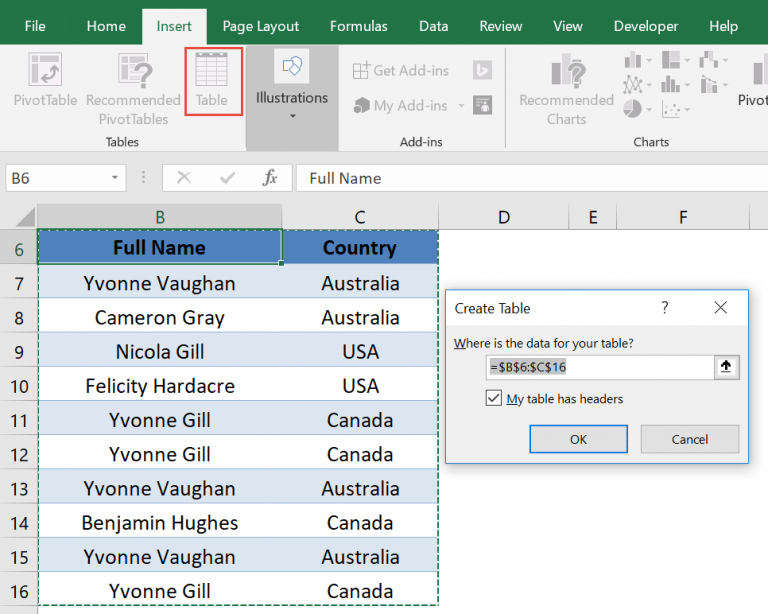The height and width of the screenshot is (614, 768).
Task: Click Cancel in Create Table dialog
Action: (x=690, y=439)
